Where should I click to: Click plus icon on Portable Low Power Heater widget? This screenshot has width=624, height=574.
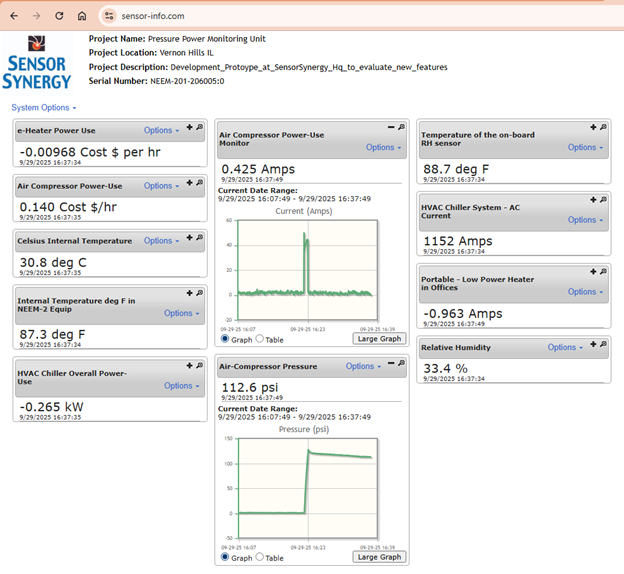593,272
